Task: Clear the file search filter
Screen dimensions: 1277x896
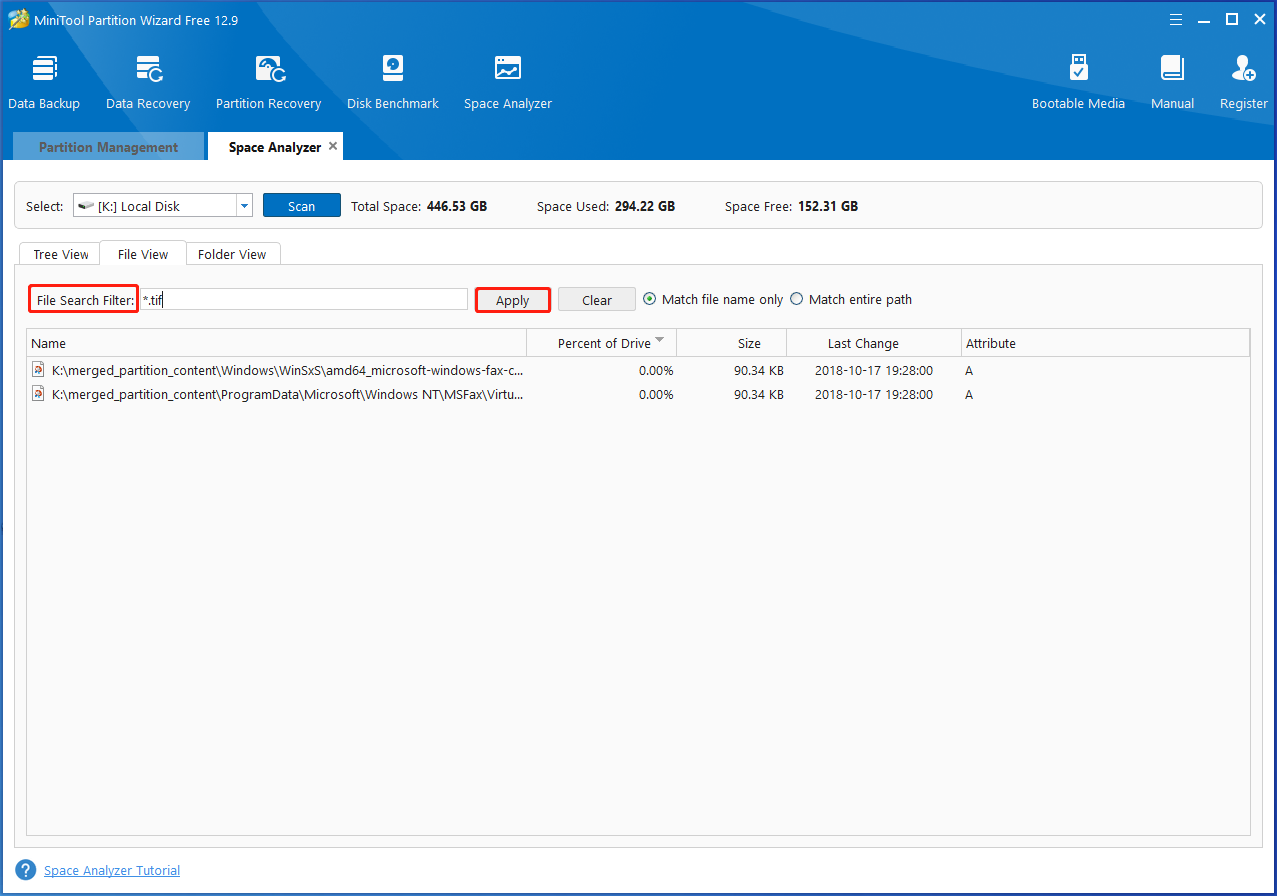Action: tap(597, 300)
